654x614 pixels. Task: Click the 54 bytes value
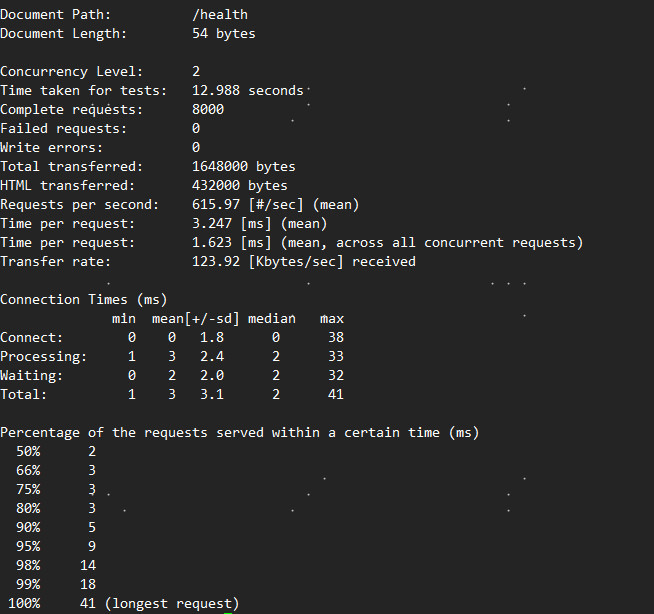pyautogui.click(x=223, y=34)
